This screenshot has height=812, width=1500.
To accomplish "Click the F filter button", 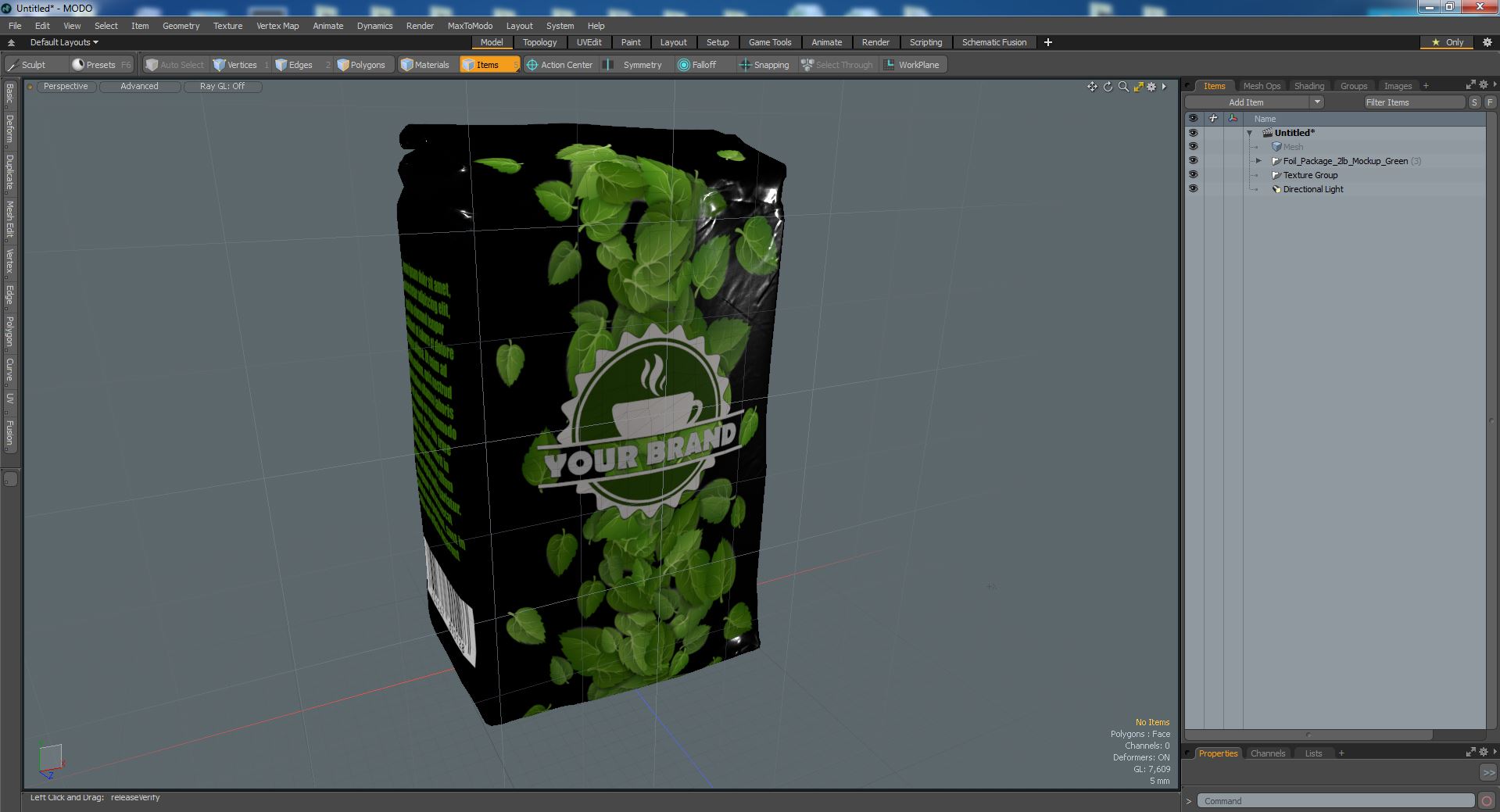I will pos(1490,102).
